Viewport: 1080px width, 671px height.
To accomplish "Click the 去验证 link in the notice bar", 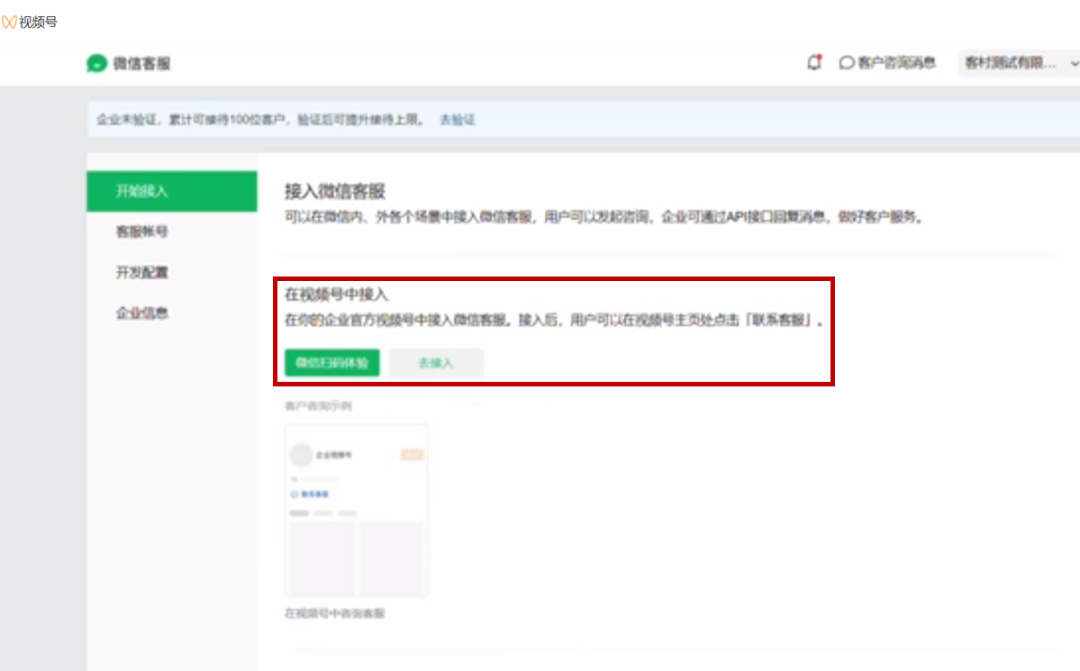I will pos(457,120).
